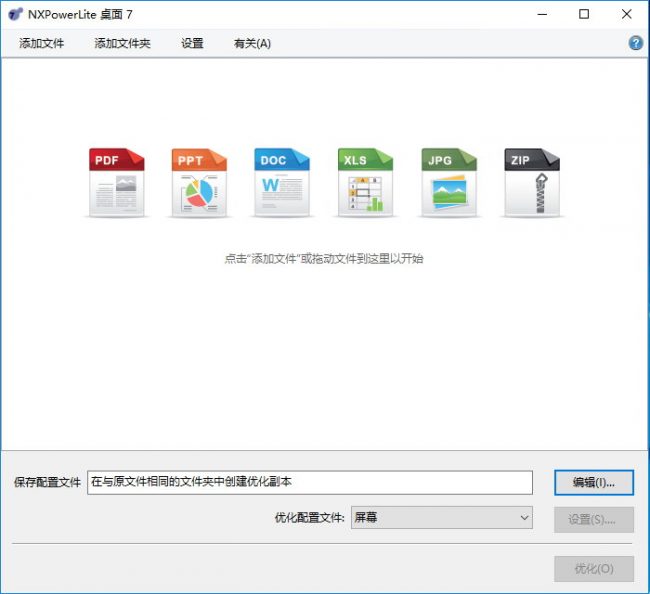The height and width of the screenshot is (594, 650).
Task: Click the green XLS spreadsheet icon
Action: (365, 183)
